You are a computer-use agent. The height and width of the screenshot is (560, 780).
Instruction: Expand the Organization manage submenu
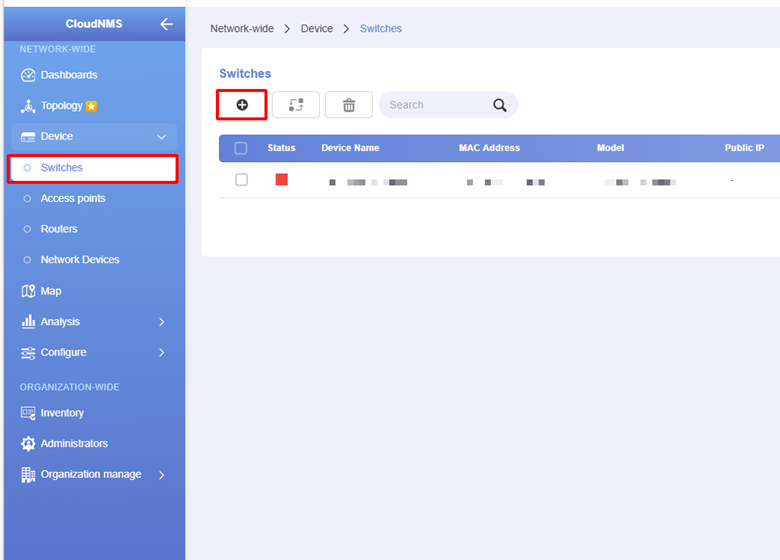click(x=161, y=475)
